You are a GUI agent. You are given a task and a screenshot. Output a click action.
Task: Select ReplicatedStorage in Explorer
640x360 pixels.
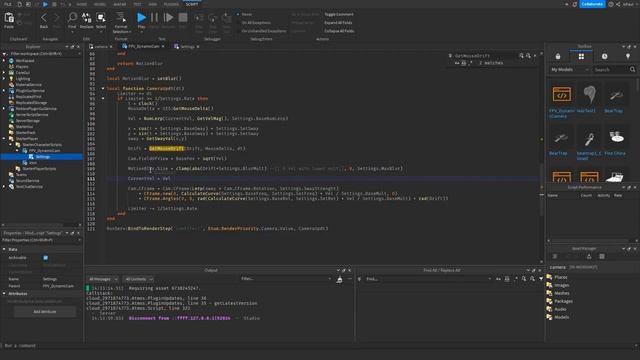pos(31,103)
